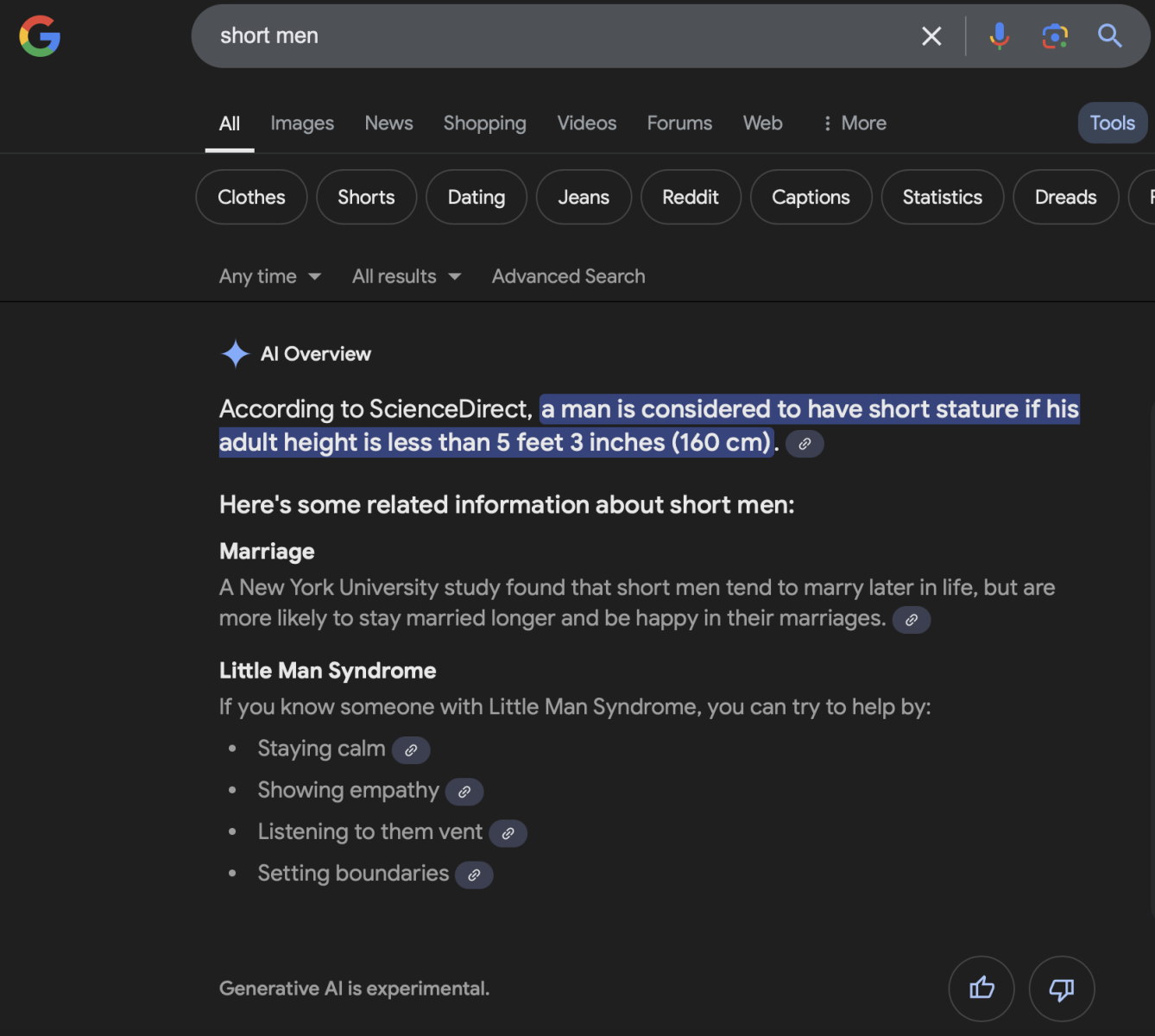Give thumbs up to AI Overview
The image size is (1155, 1036).
(981, 989)
